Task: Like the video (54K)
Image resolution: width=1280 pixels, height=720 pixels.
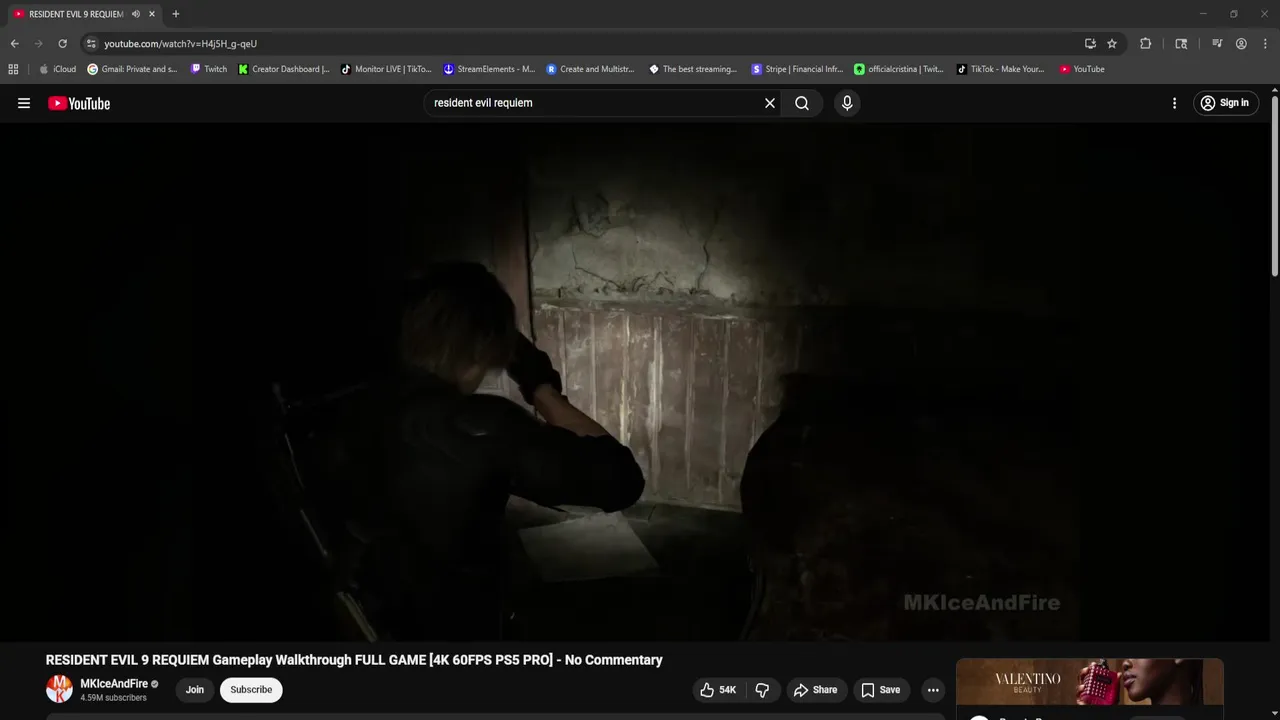Action: pos(718,690)
